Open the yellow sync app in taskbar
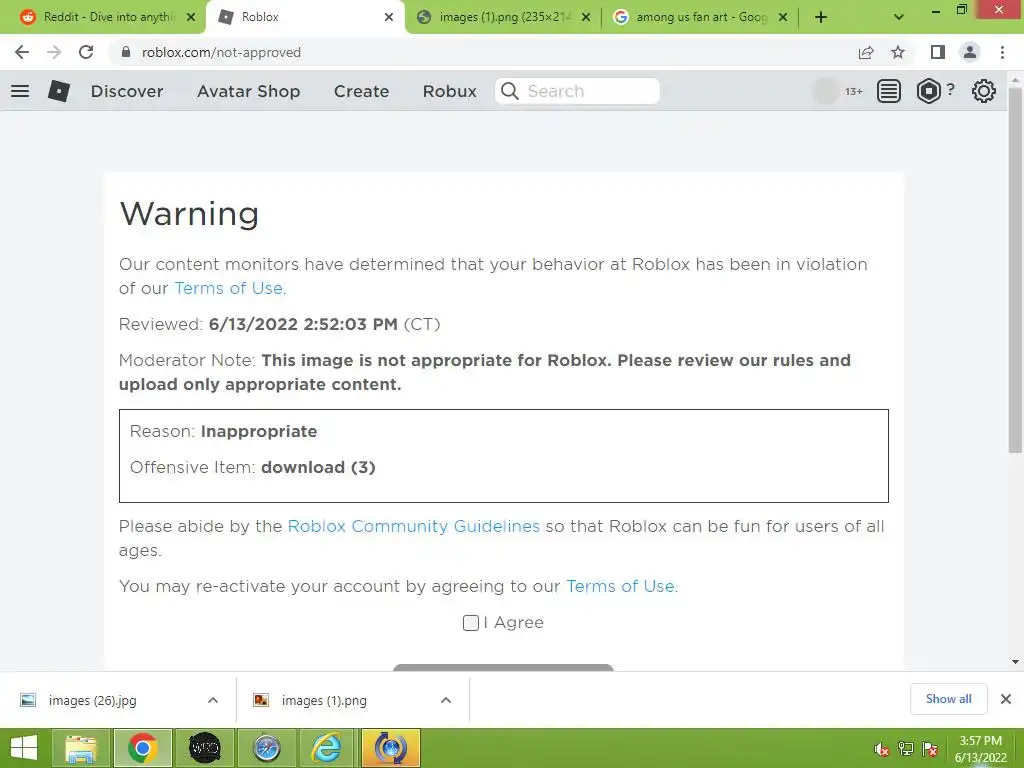The height and width of the screenshot is (768, 1024). [x=390, y=748]
